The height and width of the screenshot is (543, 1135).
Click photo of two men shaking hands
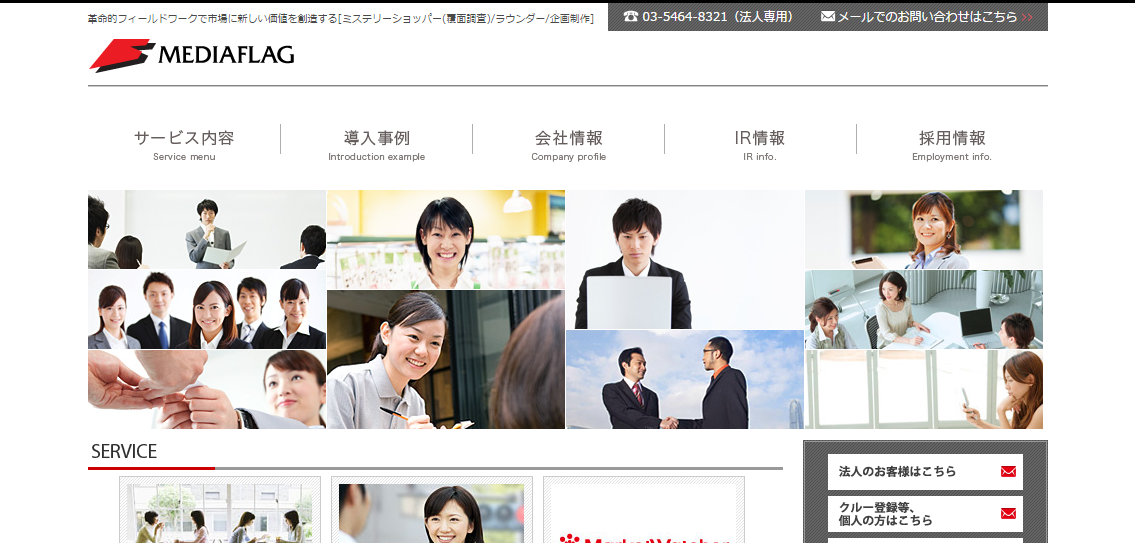685,379
